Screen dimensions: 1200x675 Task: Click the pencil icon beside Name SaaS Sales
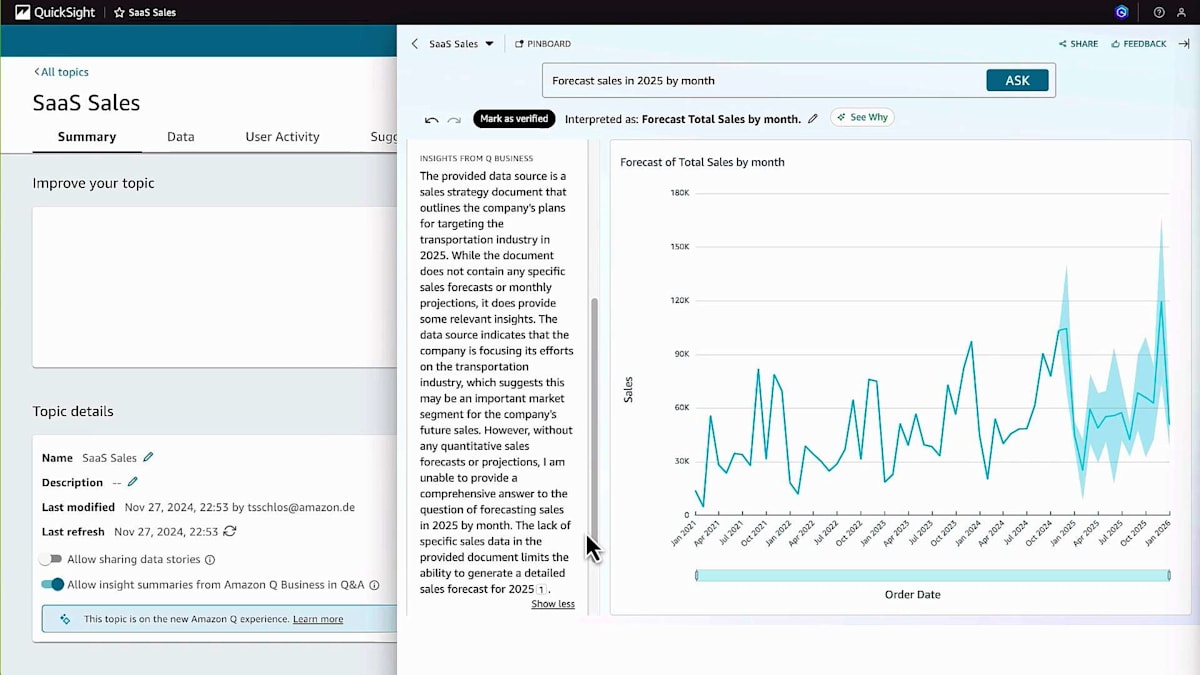tap(148, 457)
